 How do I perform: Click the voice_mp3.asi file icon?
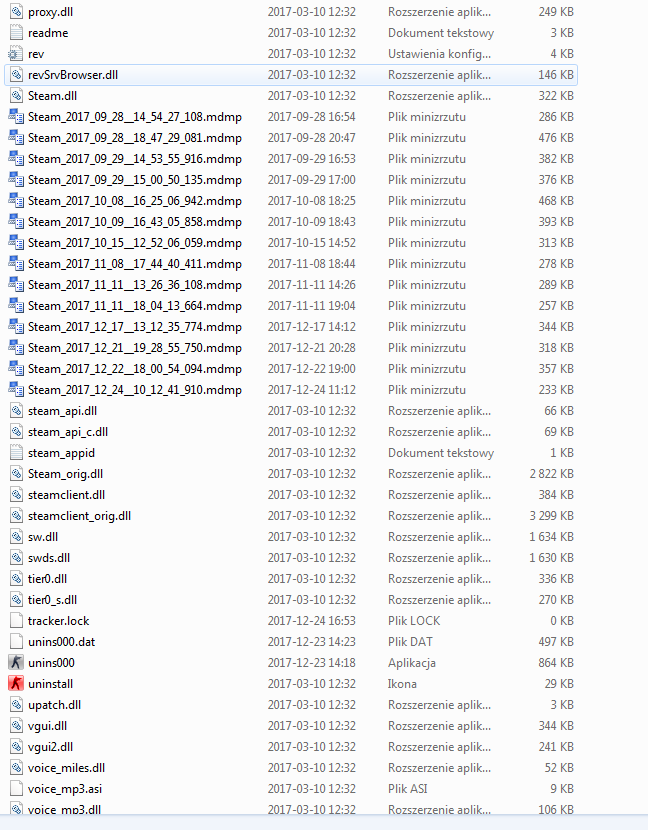coord(16,789)
